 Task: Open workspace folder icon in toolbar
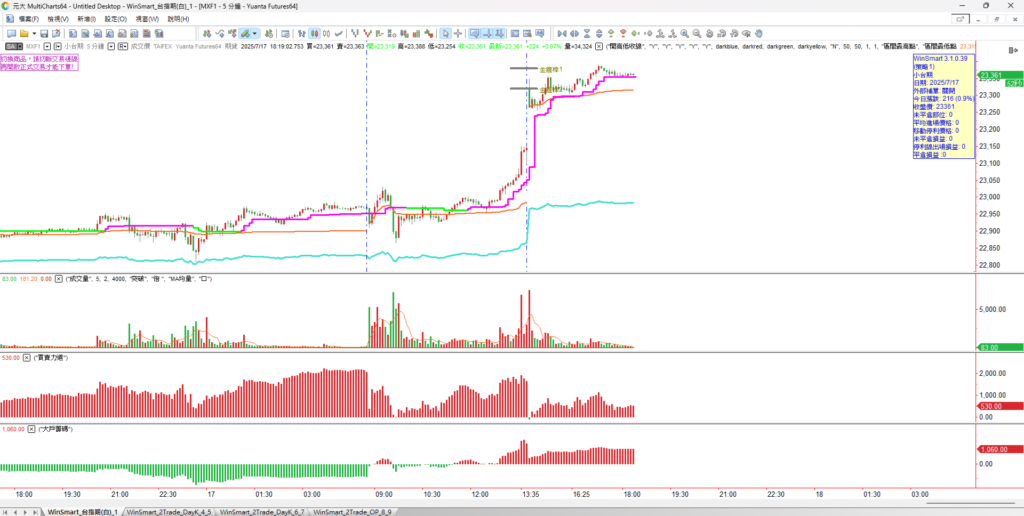pyautogui.click(x=24, y=33)
